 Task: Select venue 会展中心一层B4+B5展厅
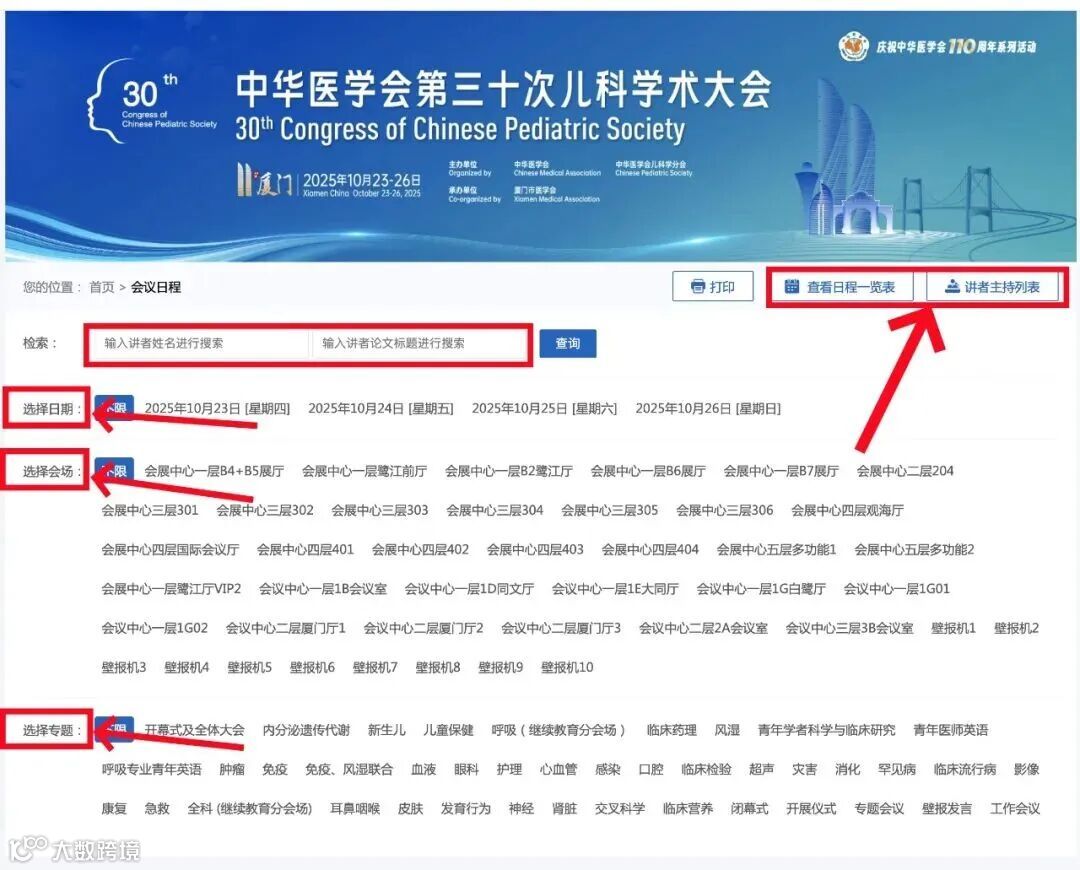pos(214,471)
